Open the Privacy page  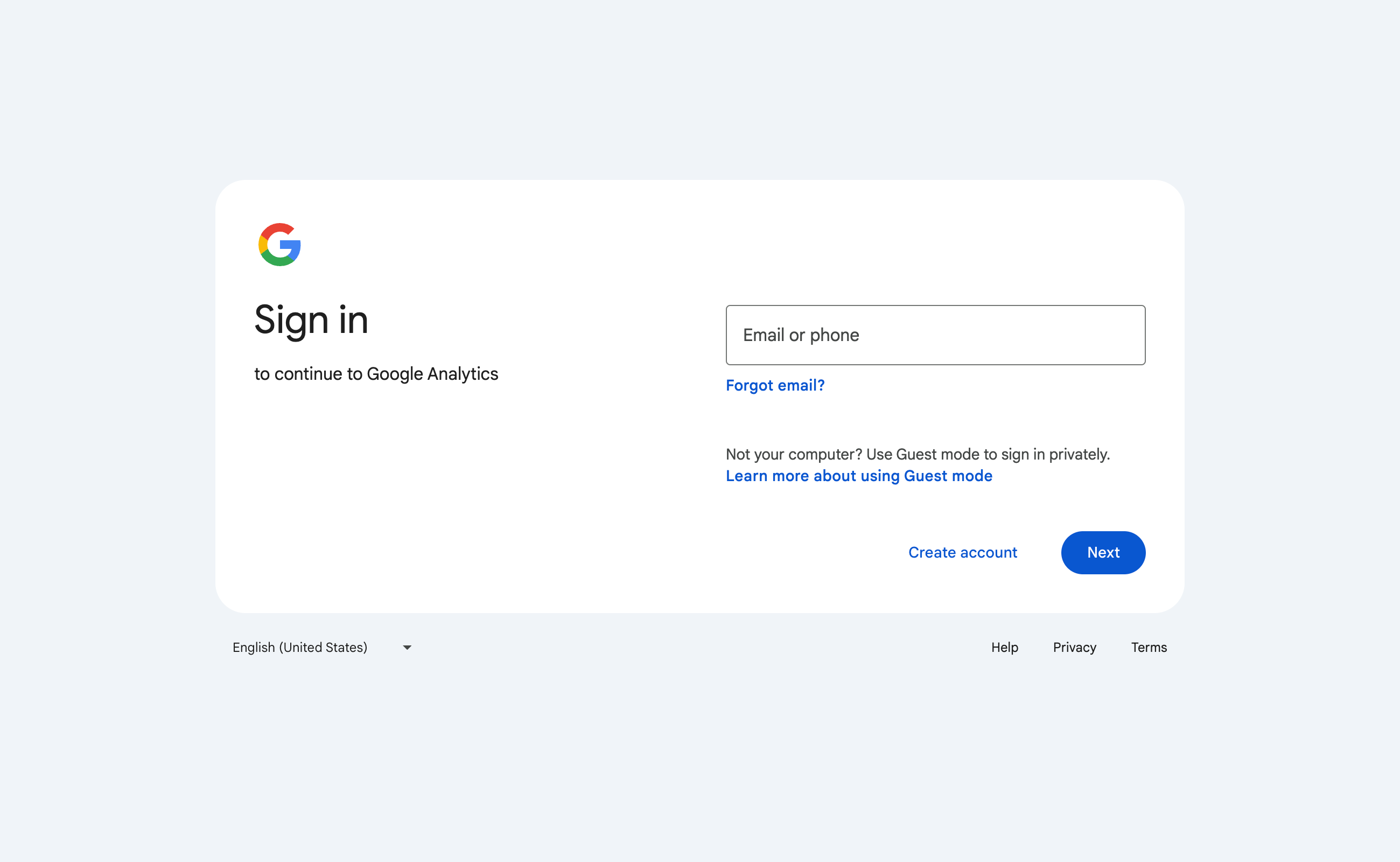point(1074,647)
